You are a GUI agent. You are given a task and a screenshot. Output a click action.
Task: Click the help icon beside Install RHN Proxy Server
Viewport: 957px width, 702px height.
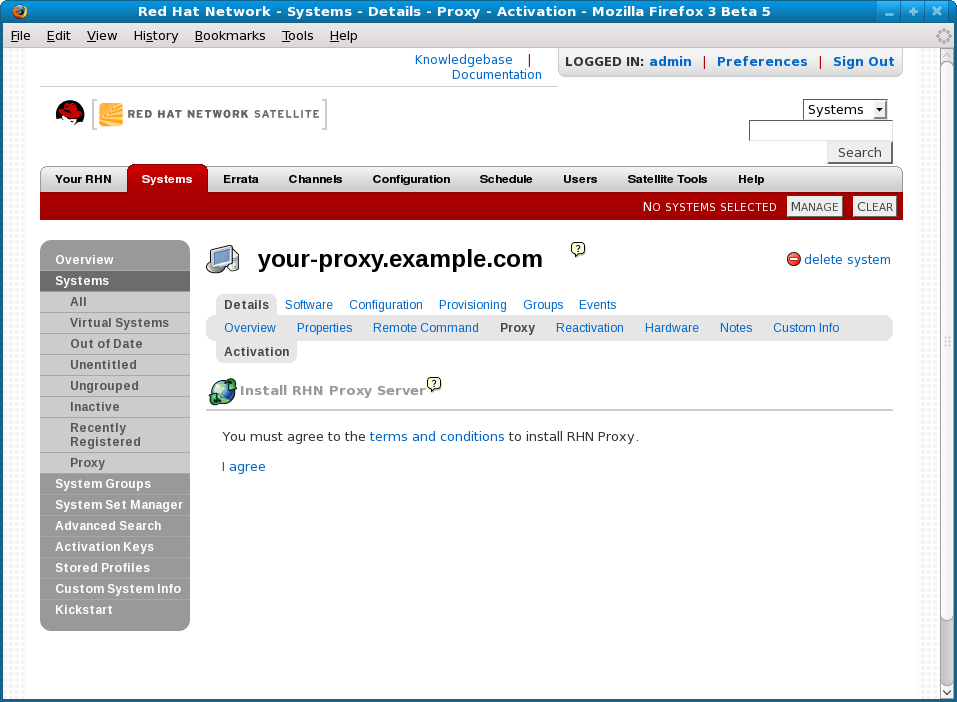click(x=434, y=384)
